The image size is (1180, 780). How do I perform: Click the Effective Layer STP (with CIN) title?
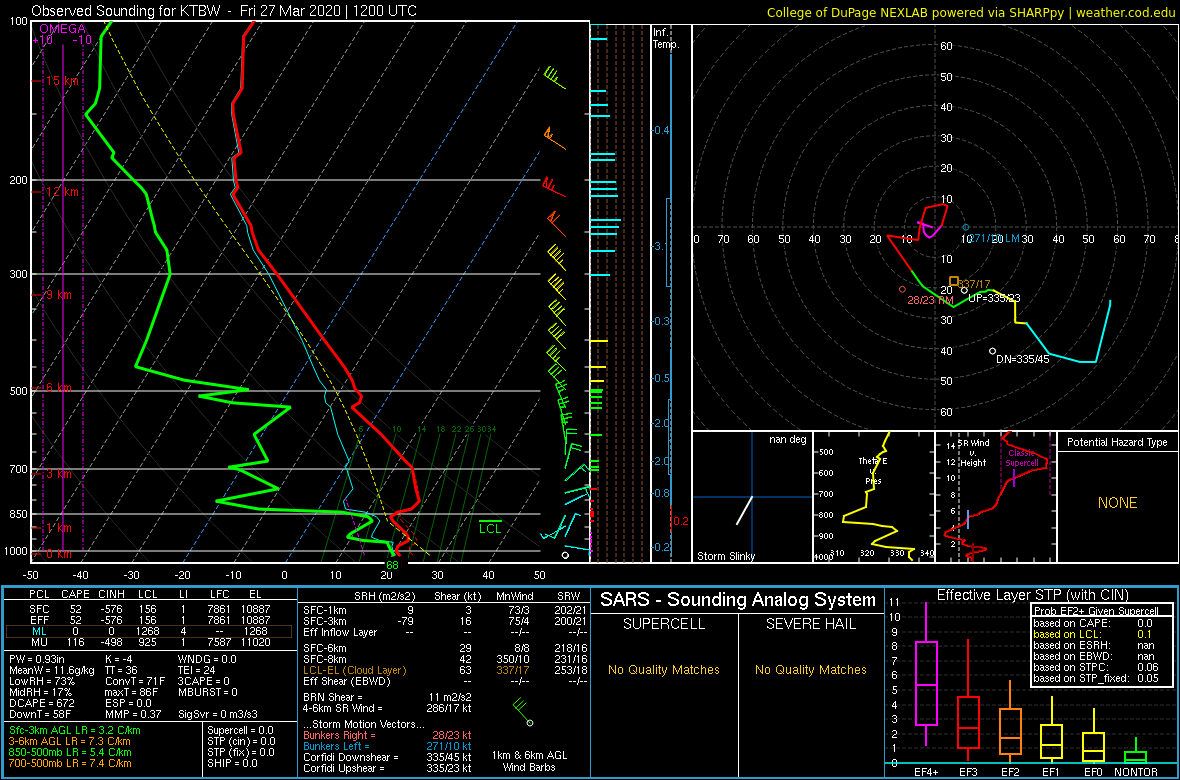point(1031,595)
